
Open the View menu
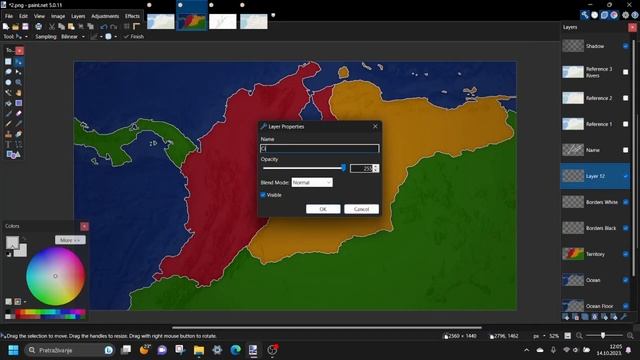39,16
